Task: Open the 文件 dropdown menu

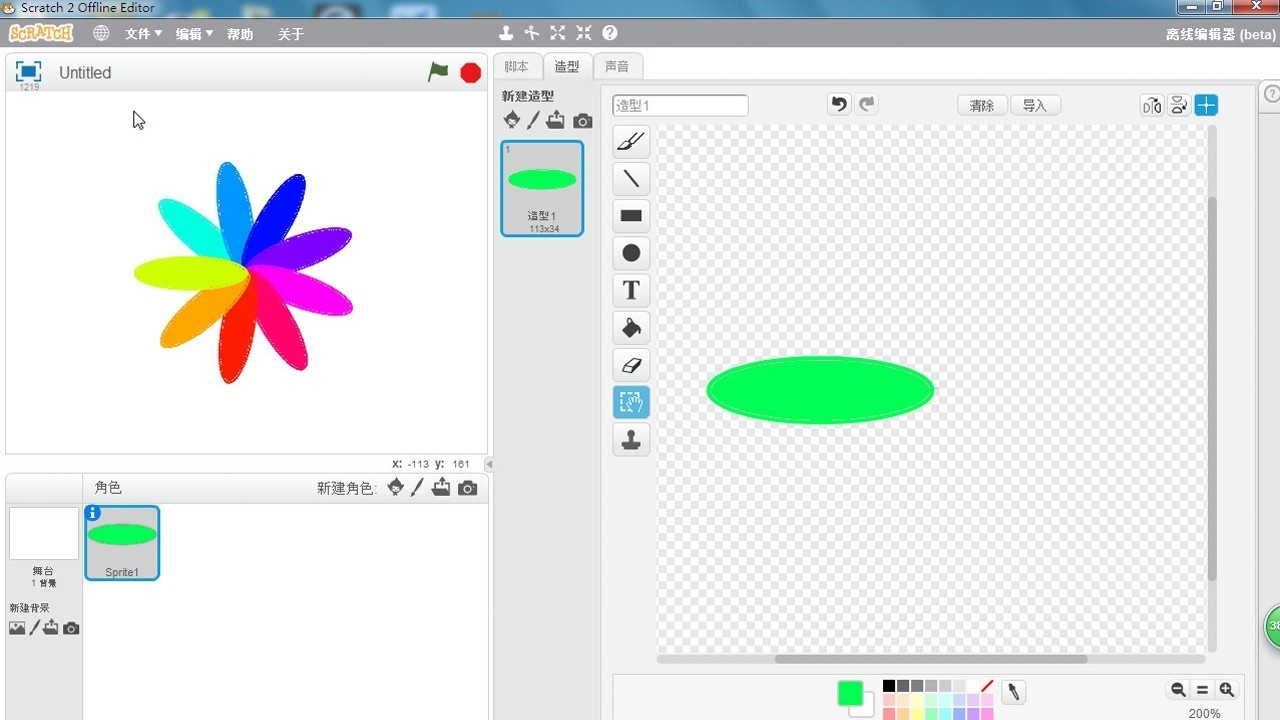Action: pos(143,34)
